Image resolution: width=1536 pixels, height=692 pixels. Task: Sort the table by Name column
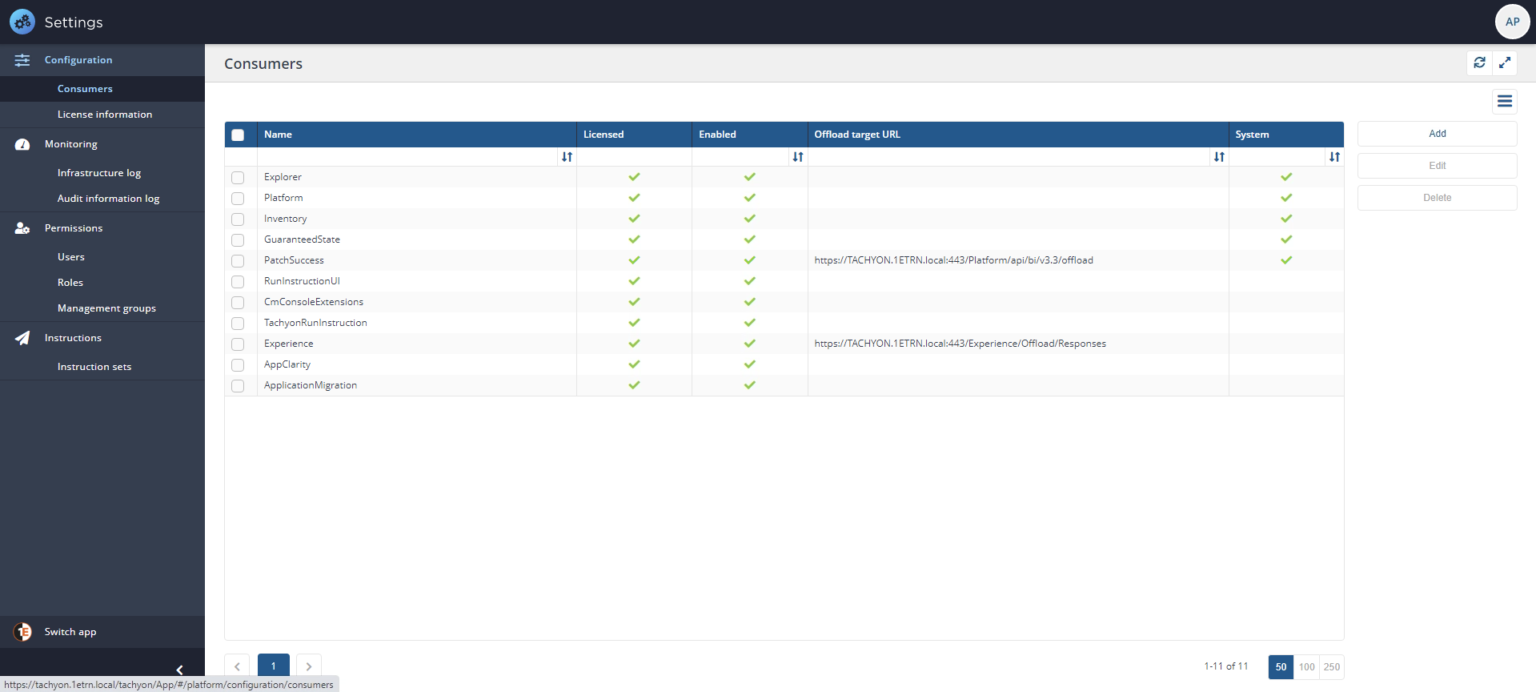[567, 157]
